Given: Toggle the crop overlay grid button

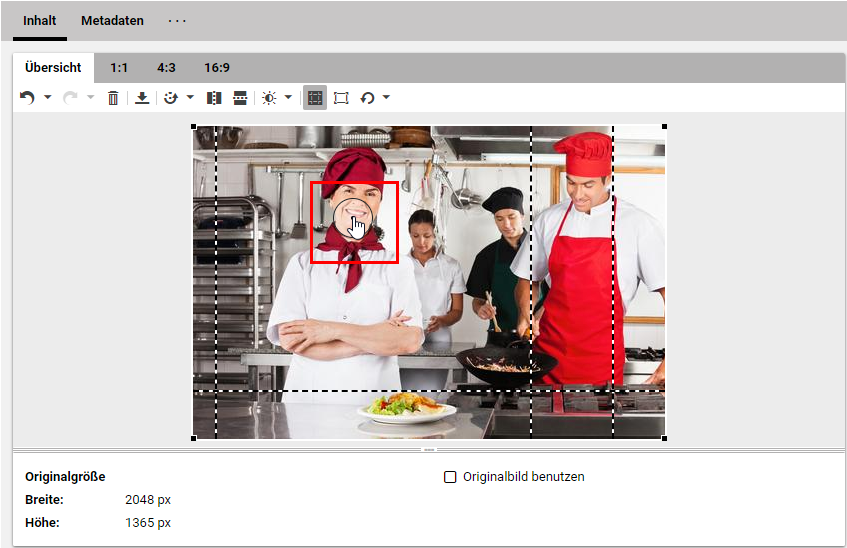Looking at the screenshot, I should pos(315,98).
